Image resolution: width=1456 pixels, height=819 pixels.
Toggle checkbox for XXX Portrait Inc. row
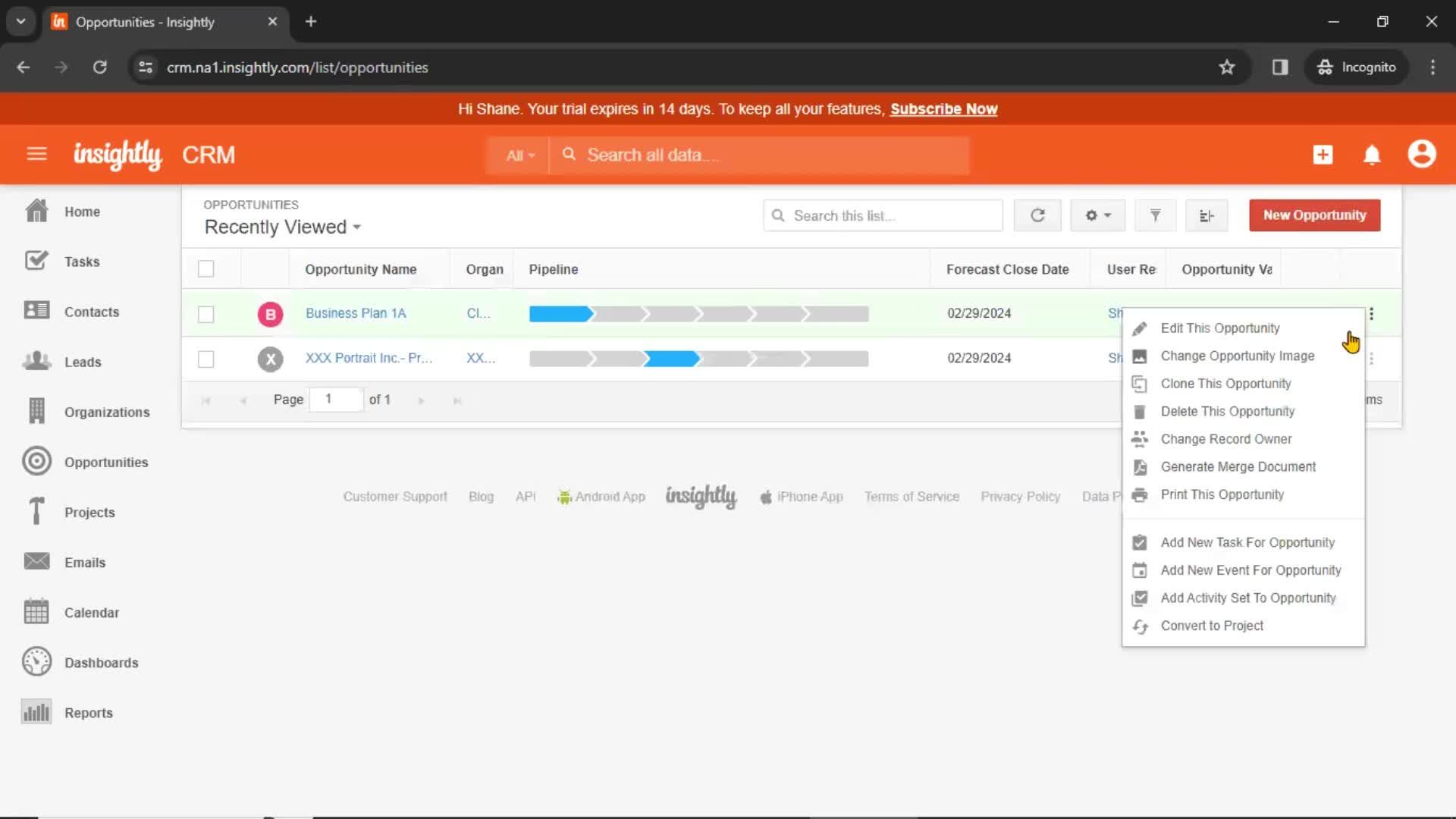point(206,358)
